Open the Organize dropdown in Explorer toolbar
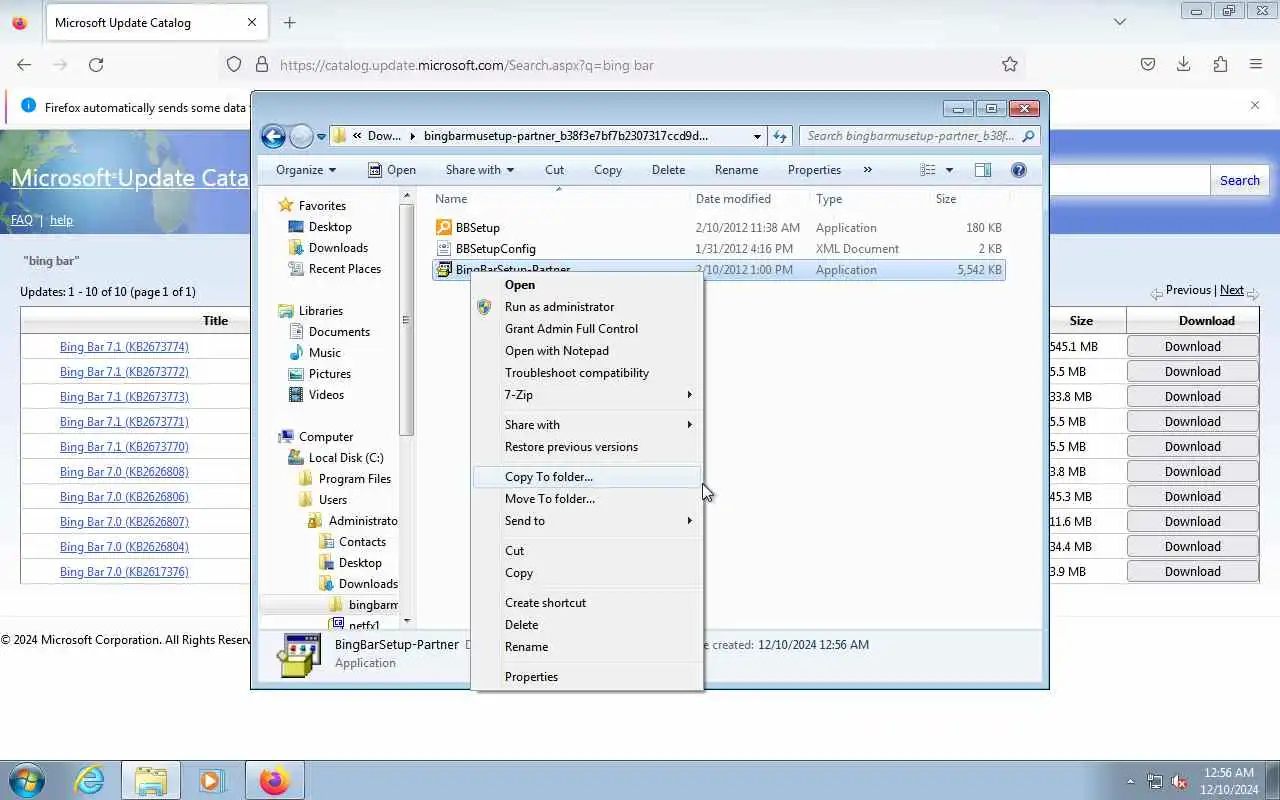Screen dimensions: 1280x800 click(x=306, y=170)
